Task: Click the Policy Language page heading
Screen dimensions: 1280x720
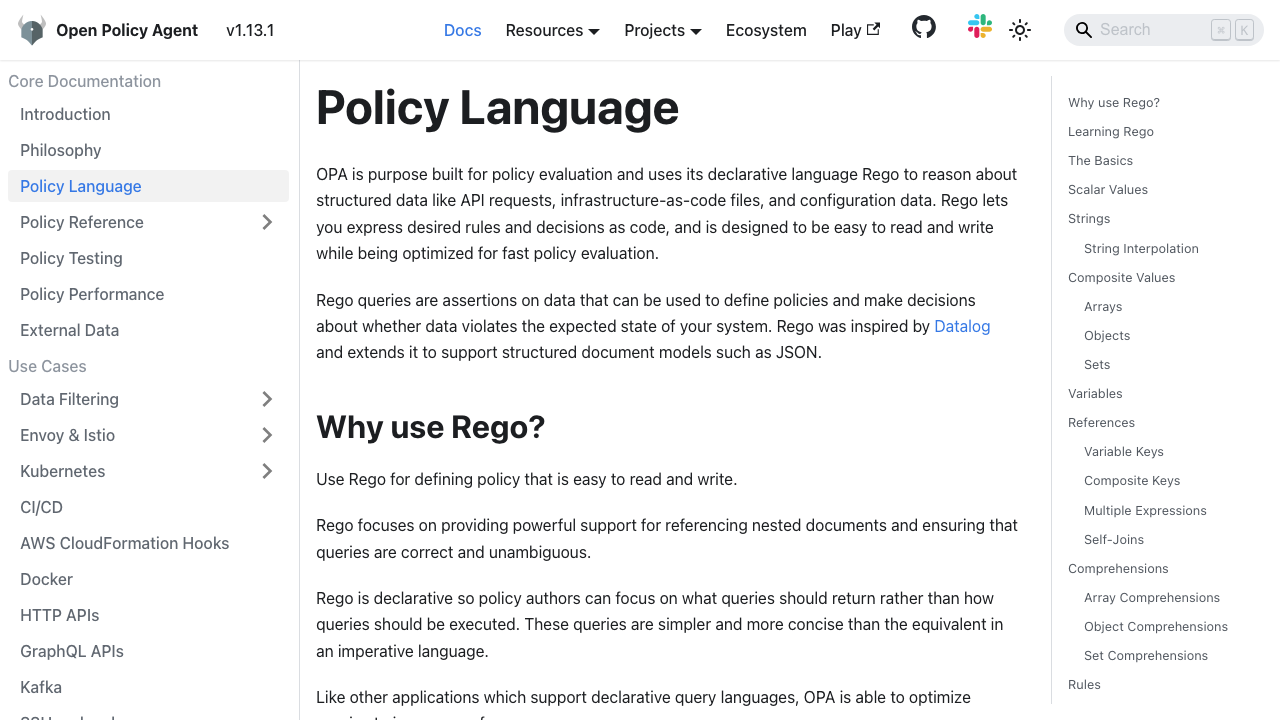Action: coord(497,107)
